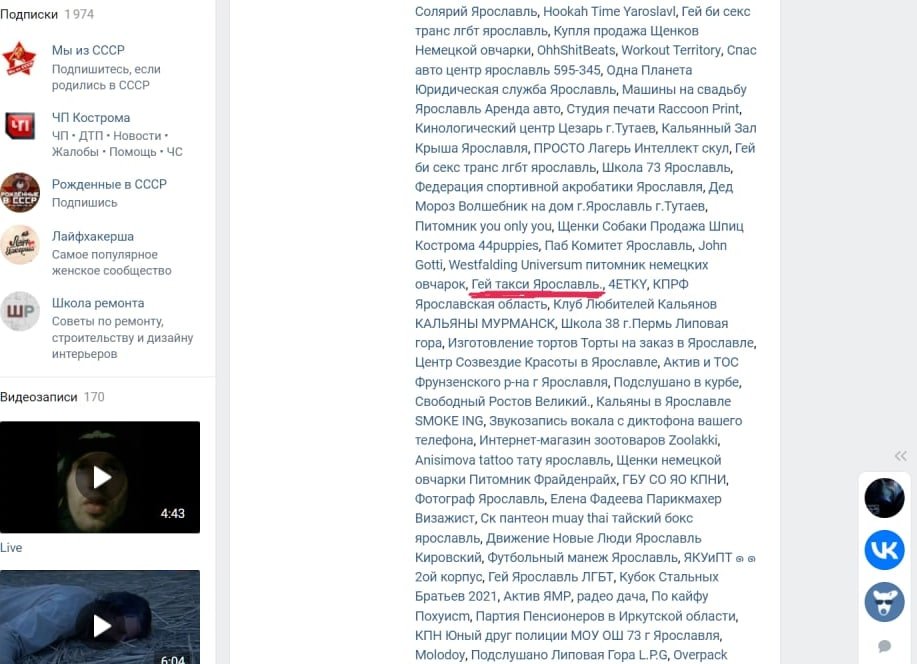The image size is (917, 664).
Task: Open Интернет-магазин зоотоваров Zoolakki link
Action: (x=599, y=441)
